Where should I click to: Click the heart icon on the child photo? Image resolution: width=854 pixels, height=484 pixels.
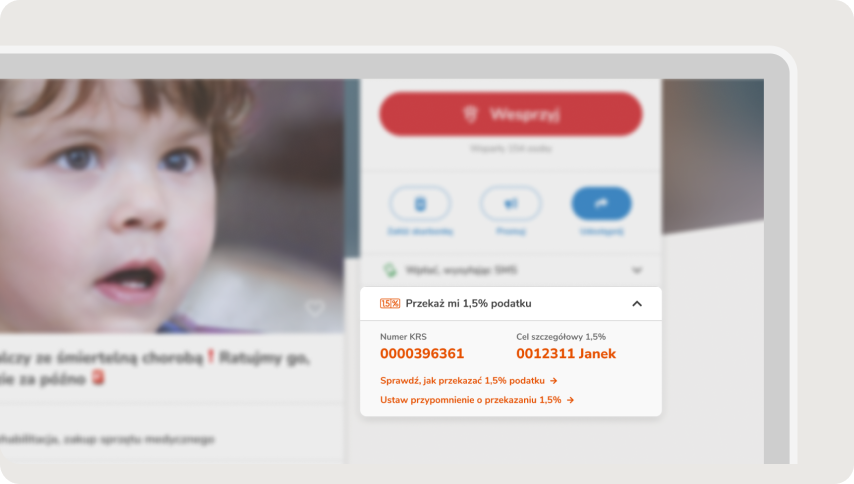(x=314, y=308)
